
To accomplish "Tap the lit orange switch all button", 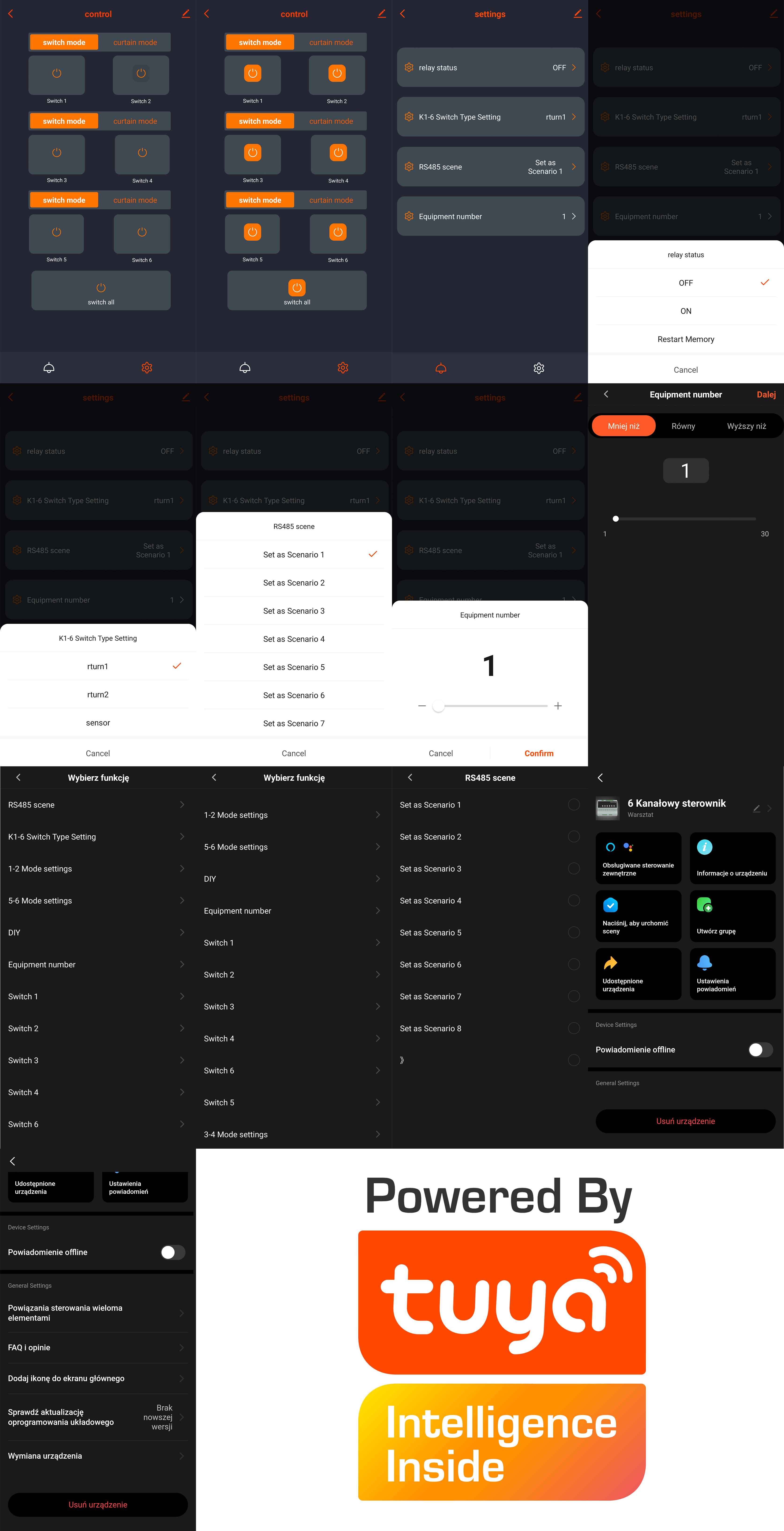I will 297,288.
